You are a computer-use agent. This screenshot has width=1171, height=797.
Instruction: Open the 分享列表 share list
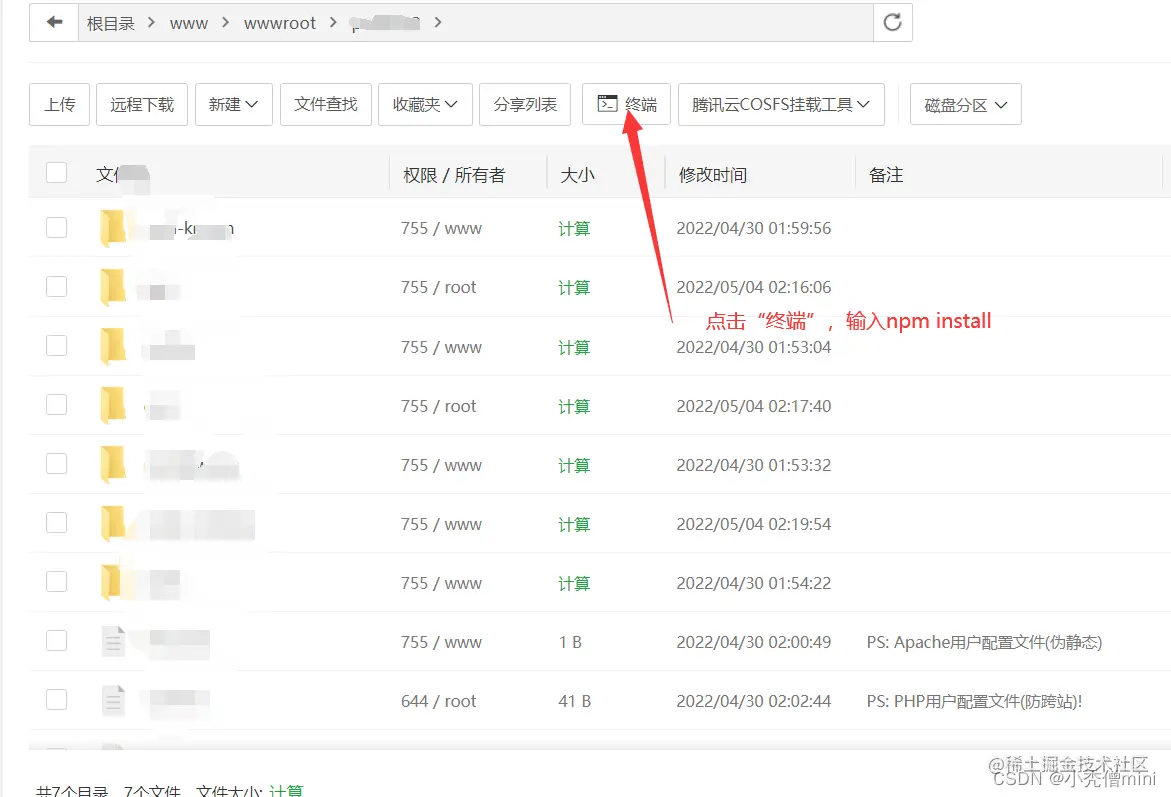click(525, 105)
